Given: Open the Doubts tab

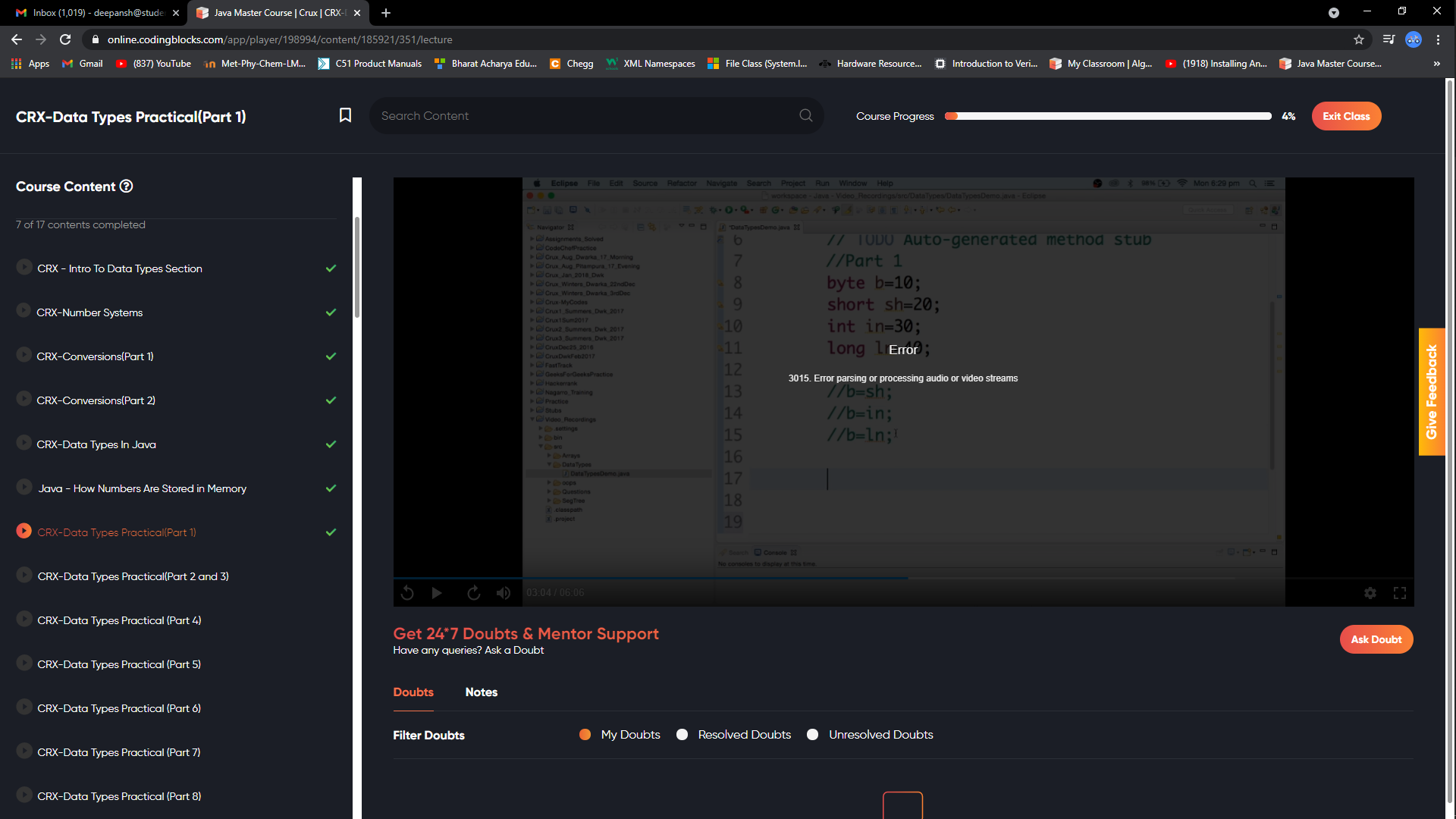Looking at the screenshot, I should click(413, 692).
